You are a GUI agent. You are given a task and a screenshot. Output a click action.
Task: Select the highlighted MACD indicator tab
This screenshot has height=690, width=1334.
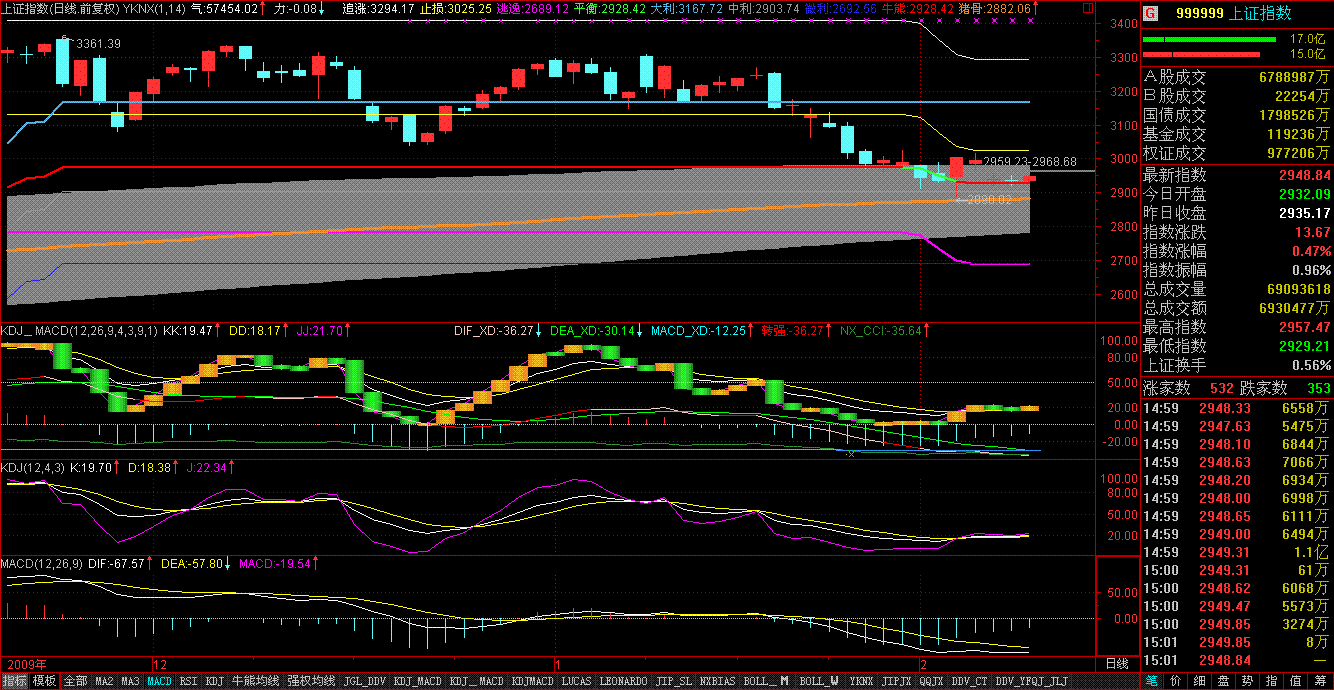coord(160,681)
